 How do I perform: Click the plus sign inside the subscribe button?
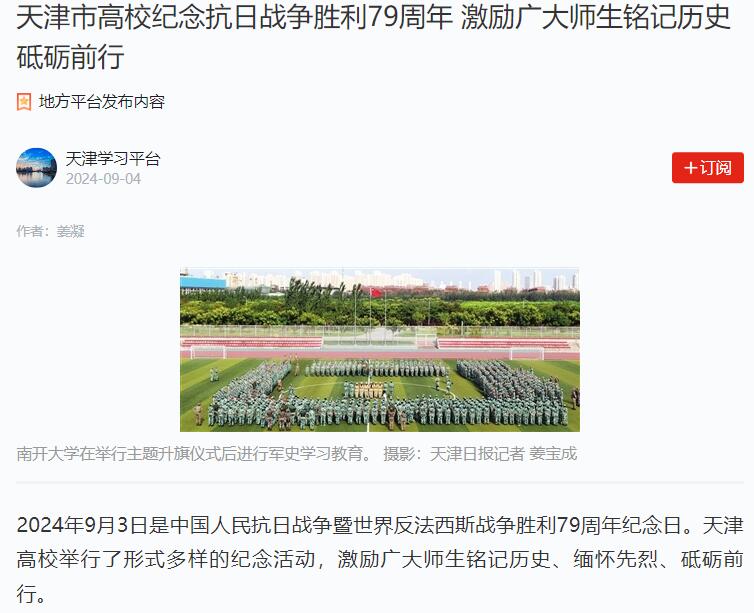coord(691,168)
